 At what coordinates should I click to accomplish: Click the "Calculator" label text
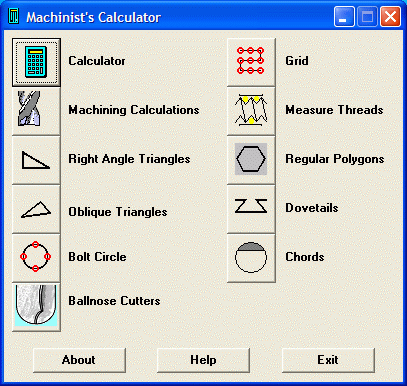(97, 61)
